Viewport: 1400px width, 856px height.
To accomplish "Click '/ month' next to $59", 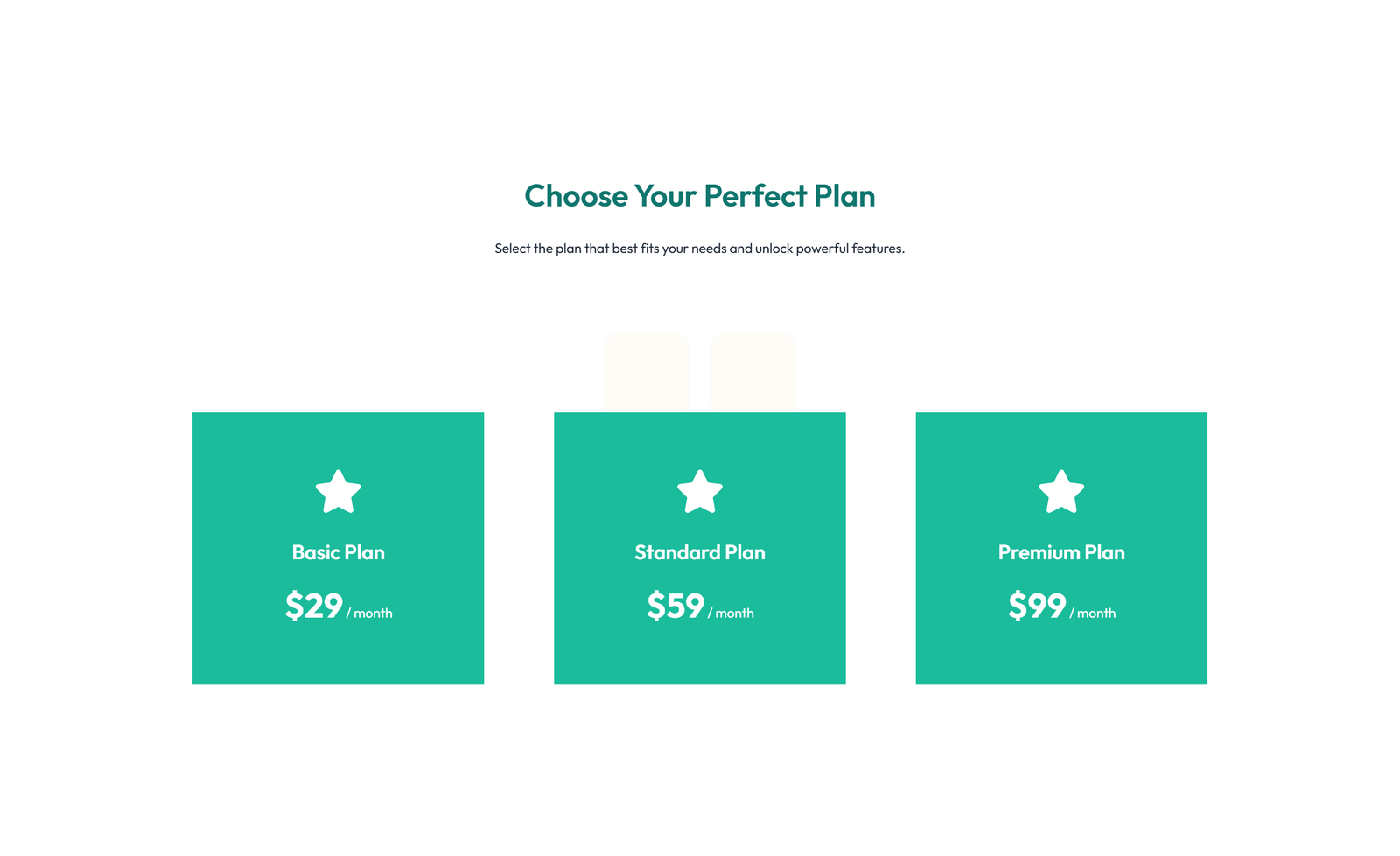I will 731,613.
